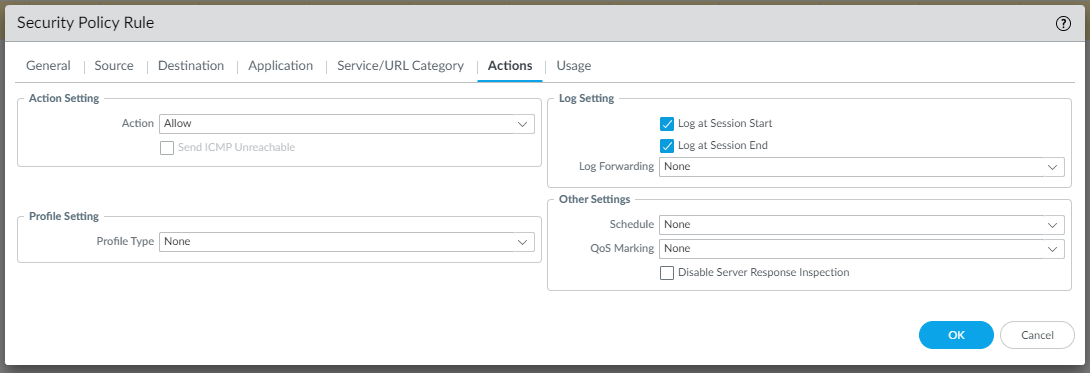Open the Schedule dropdown arrow
1090x373 pixels.
click(1052, 225)
